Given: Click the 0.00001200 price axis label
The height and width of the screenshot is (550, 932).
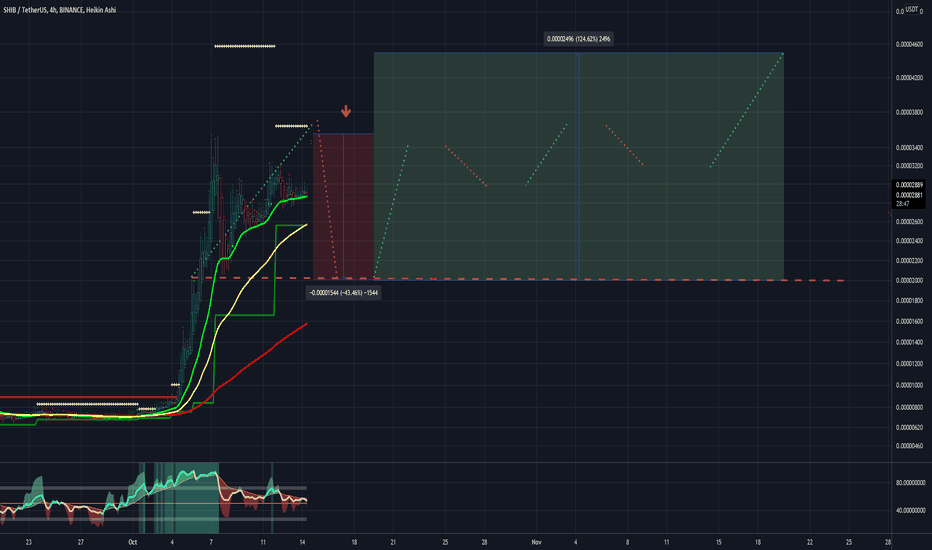Looking at the screenshot, I should (x=909, y=364).
